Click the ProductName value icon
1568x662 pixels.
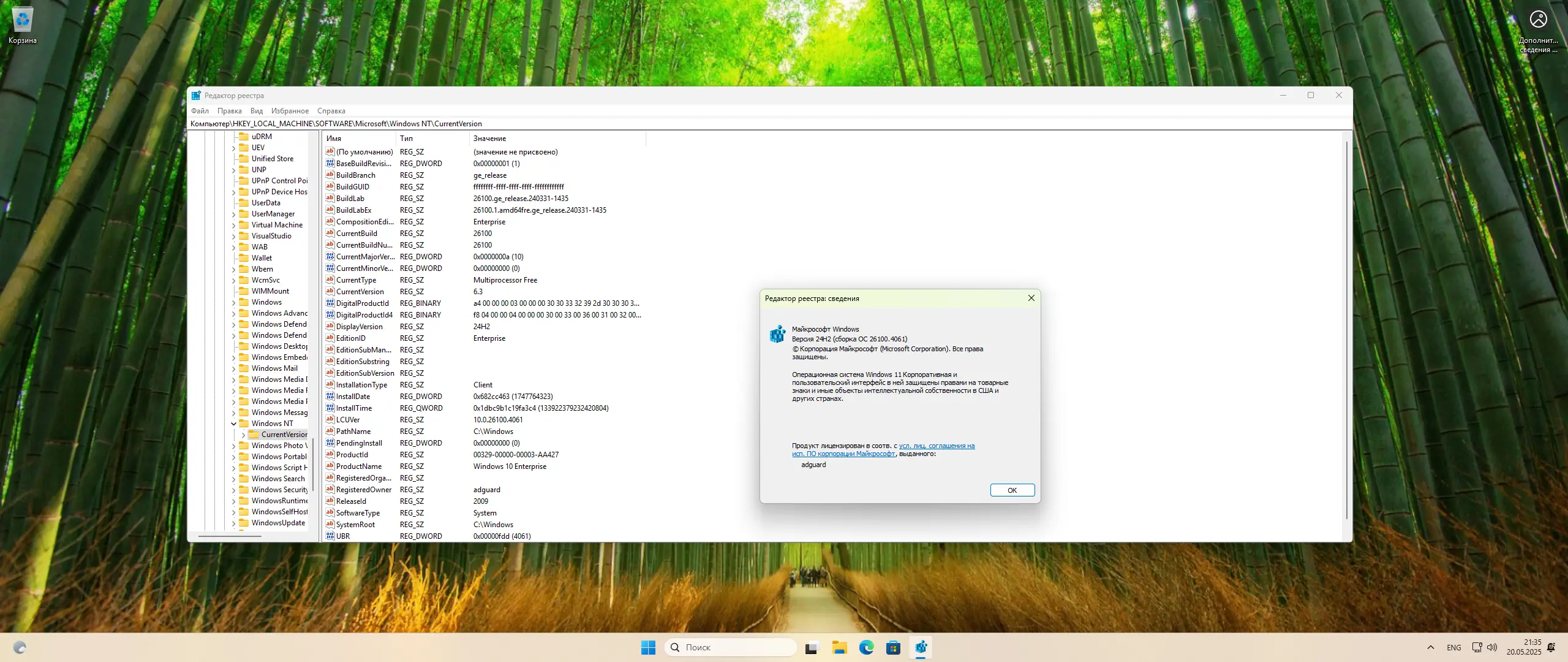(x=330, y=466)
